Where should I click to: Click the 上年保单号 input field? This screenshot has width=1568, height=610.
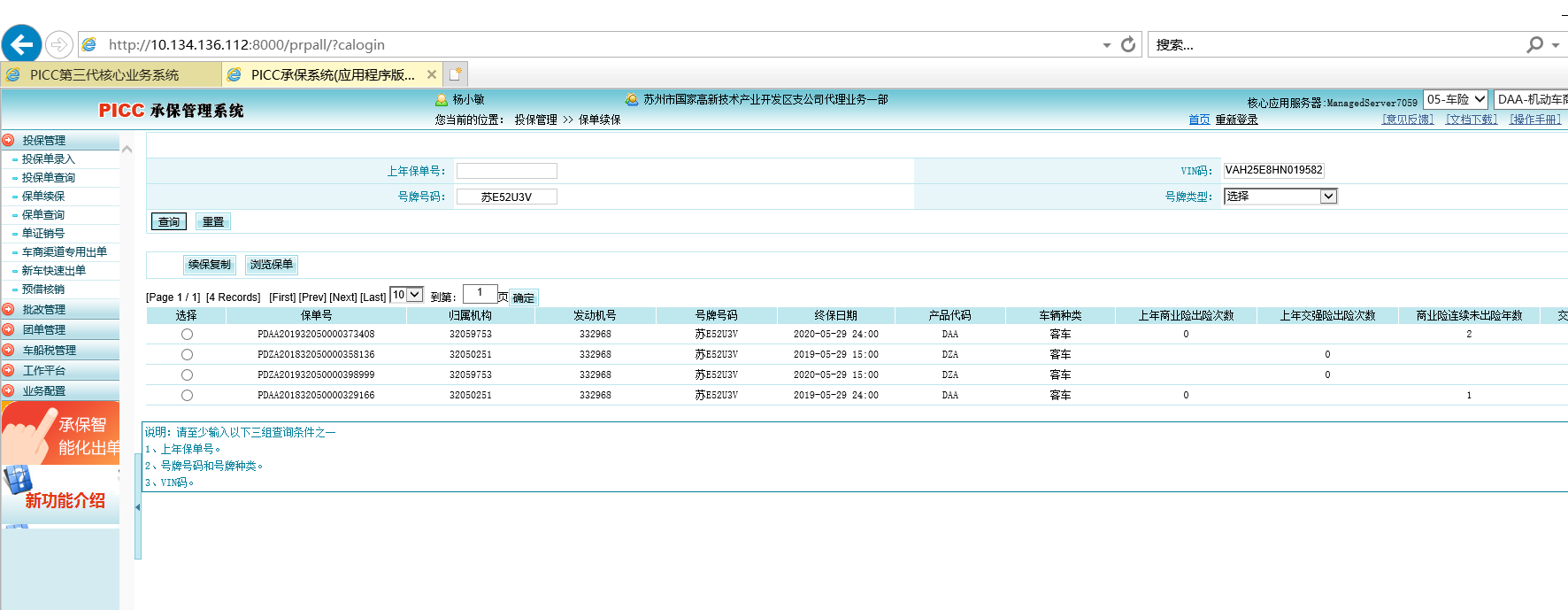coord(506,171)
